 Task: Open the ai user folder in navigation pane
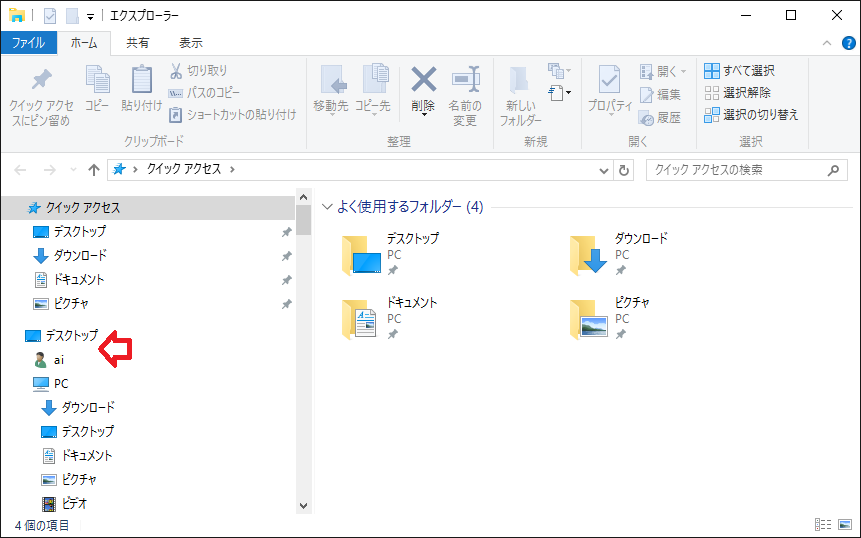(x=58, y=360)
